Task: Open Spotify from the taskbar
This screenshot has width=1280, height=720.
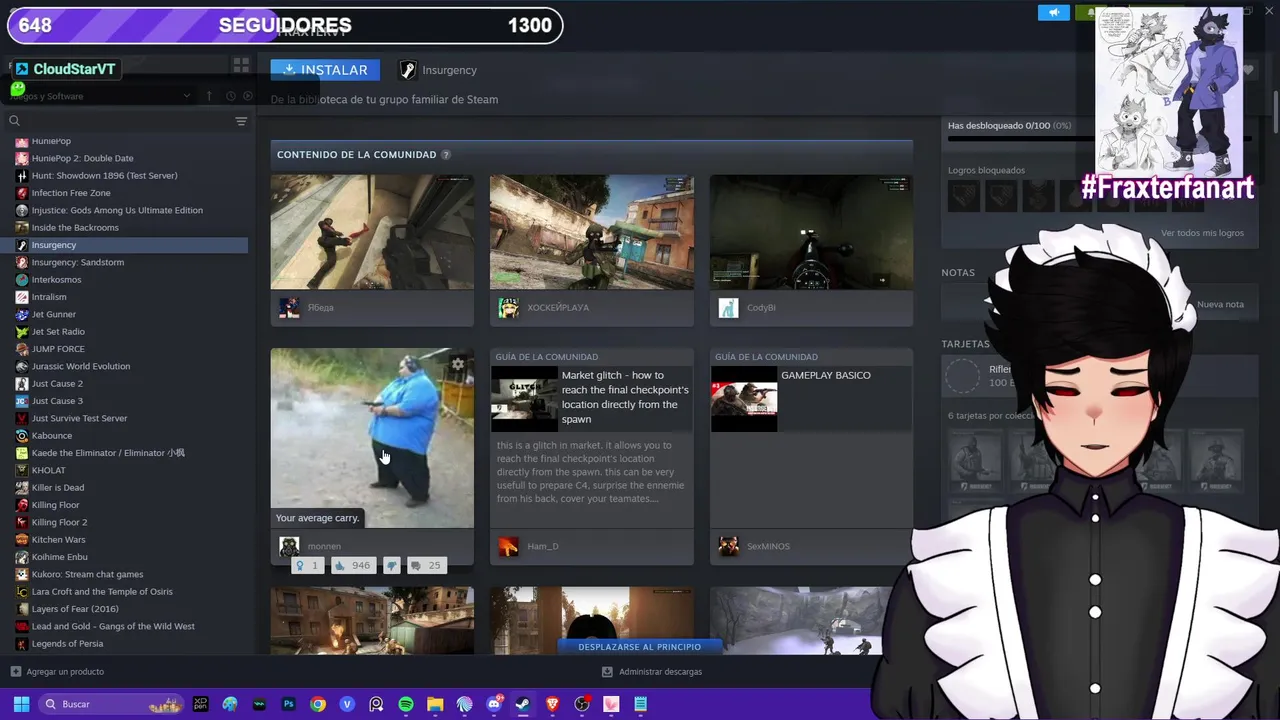Action: (x=405, y=704)
